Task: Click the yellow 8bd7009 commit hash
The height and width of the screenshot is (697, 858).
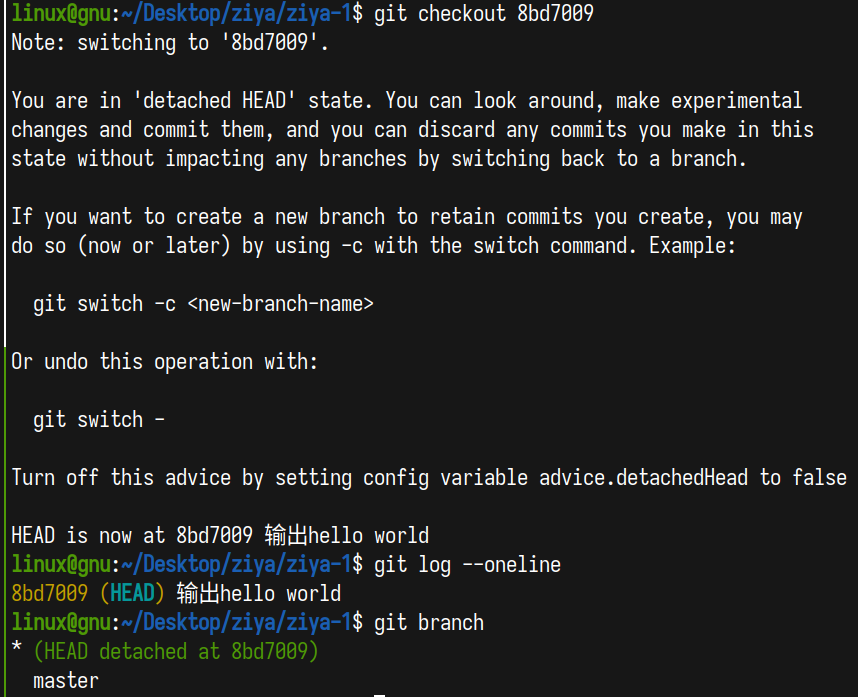Action: click(x=49, y=593)
